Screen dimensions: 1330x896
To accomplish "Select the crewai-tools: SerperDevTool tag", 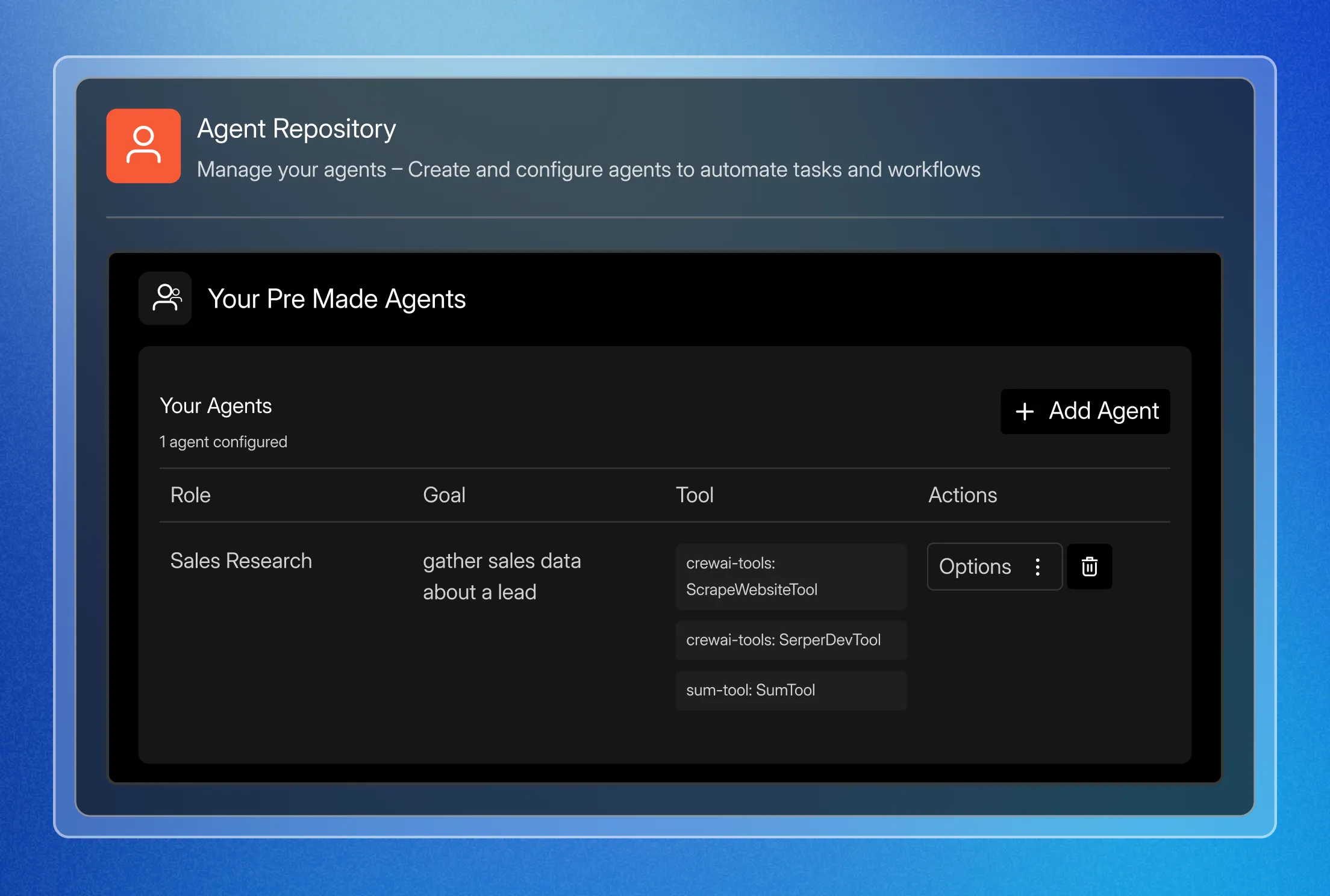I will click(x=790, y=640).
